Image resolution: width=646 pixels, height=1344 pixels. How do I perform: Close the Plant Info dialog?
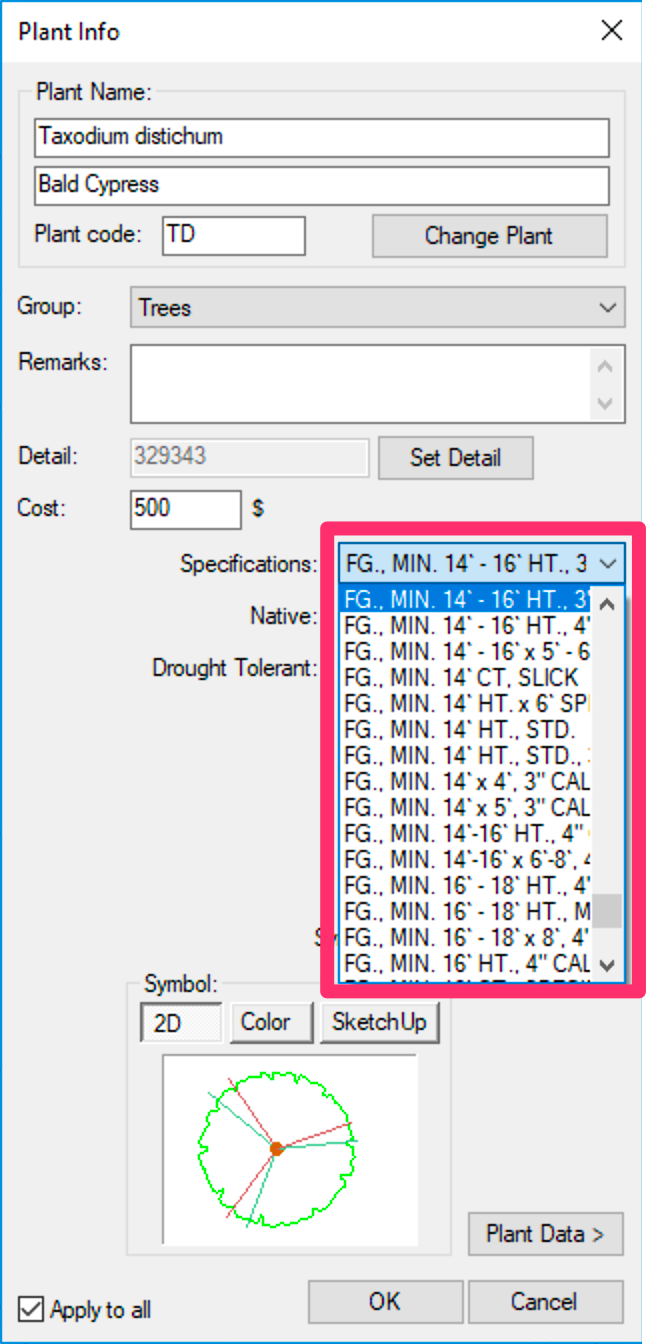(x=611, y=30)
